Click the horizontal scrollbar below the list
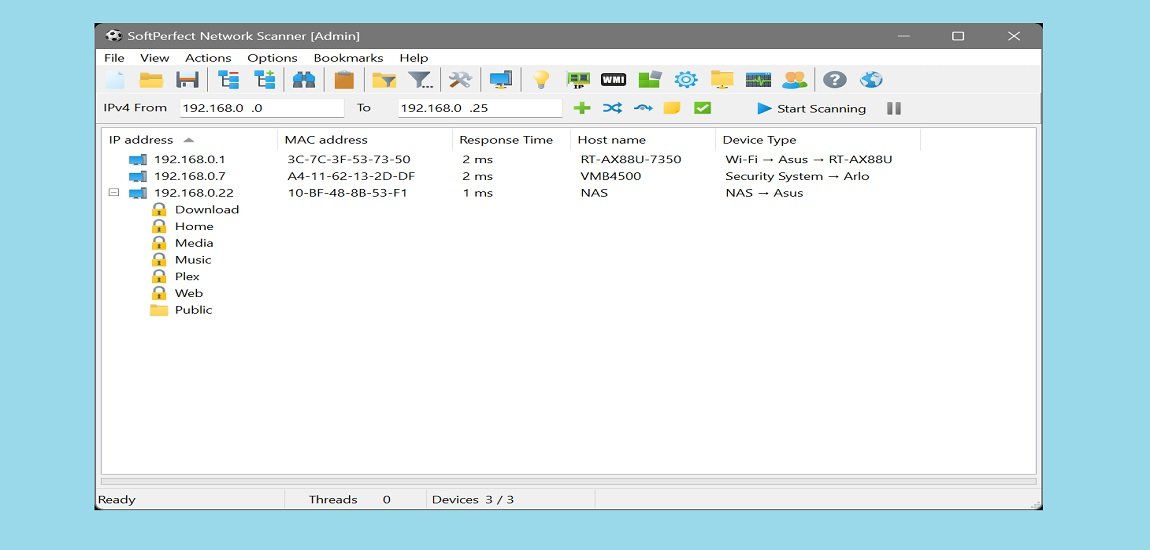 point(568,482)
